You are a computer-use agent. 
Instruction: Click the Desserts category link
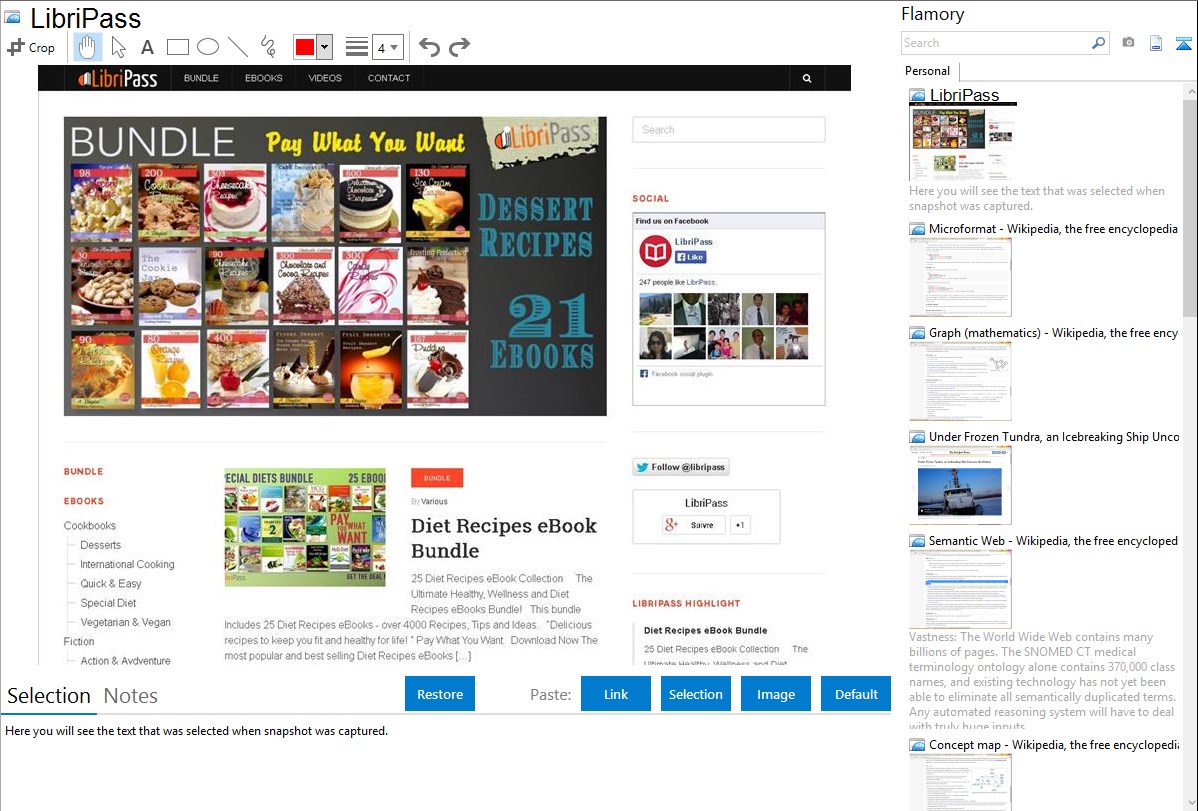coord(100,545)
